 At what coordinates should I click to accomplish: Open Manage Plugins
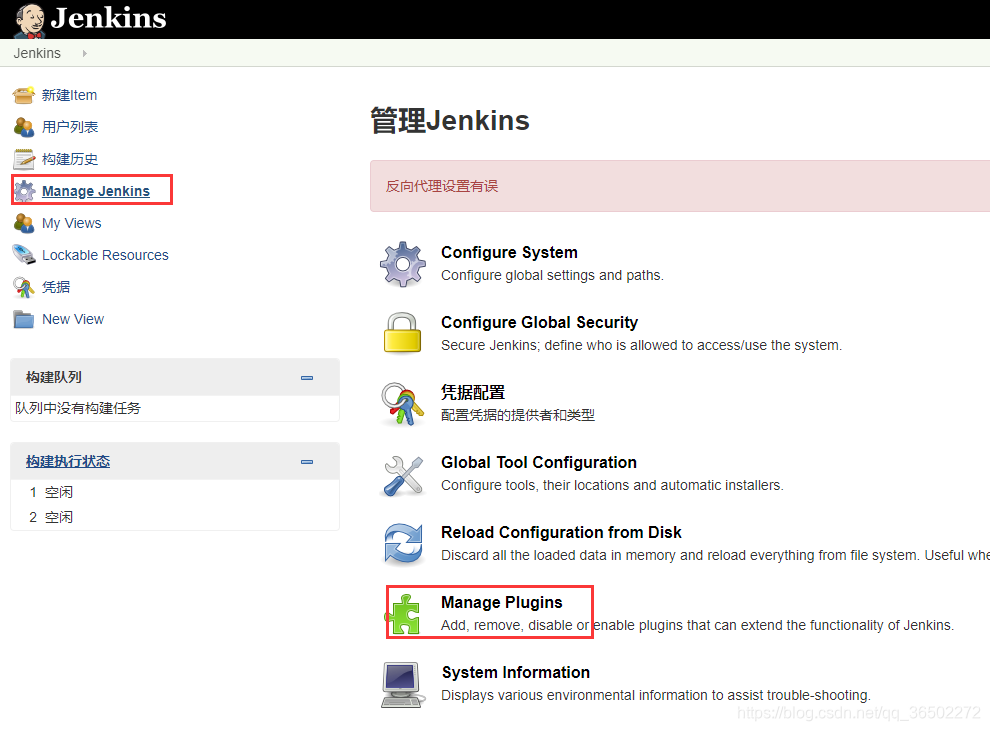pyautogui.click(x=501, y=603)
